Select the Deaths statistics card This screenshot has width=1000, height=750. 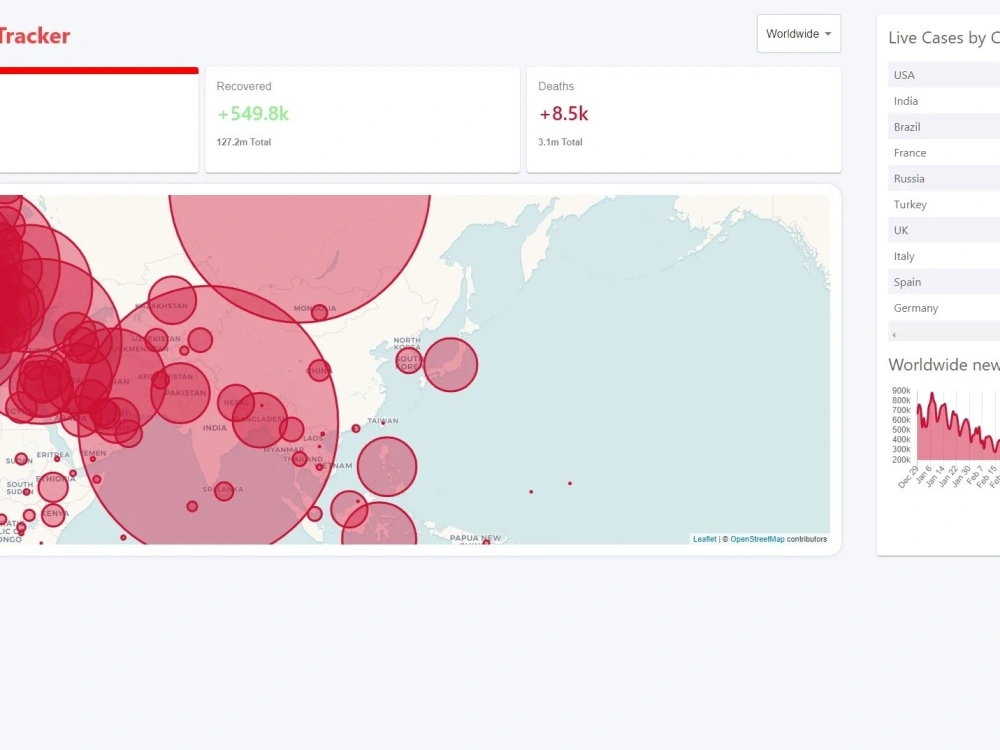(684, 120)
